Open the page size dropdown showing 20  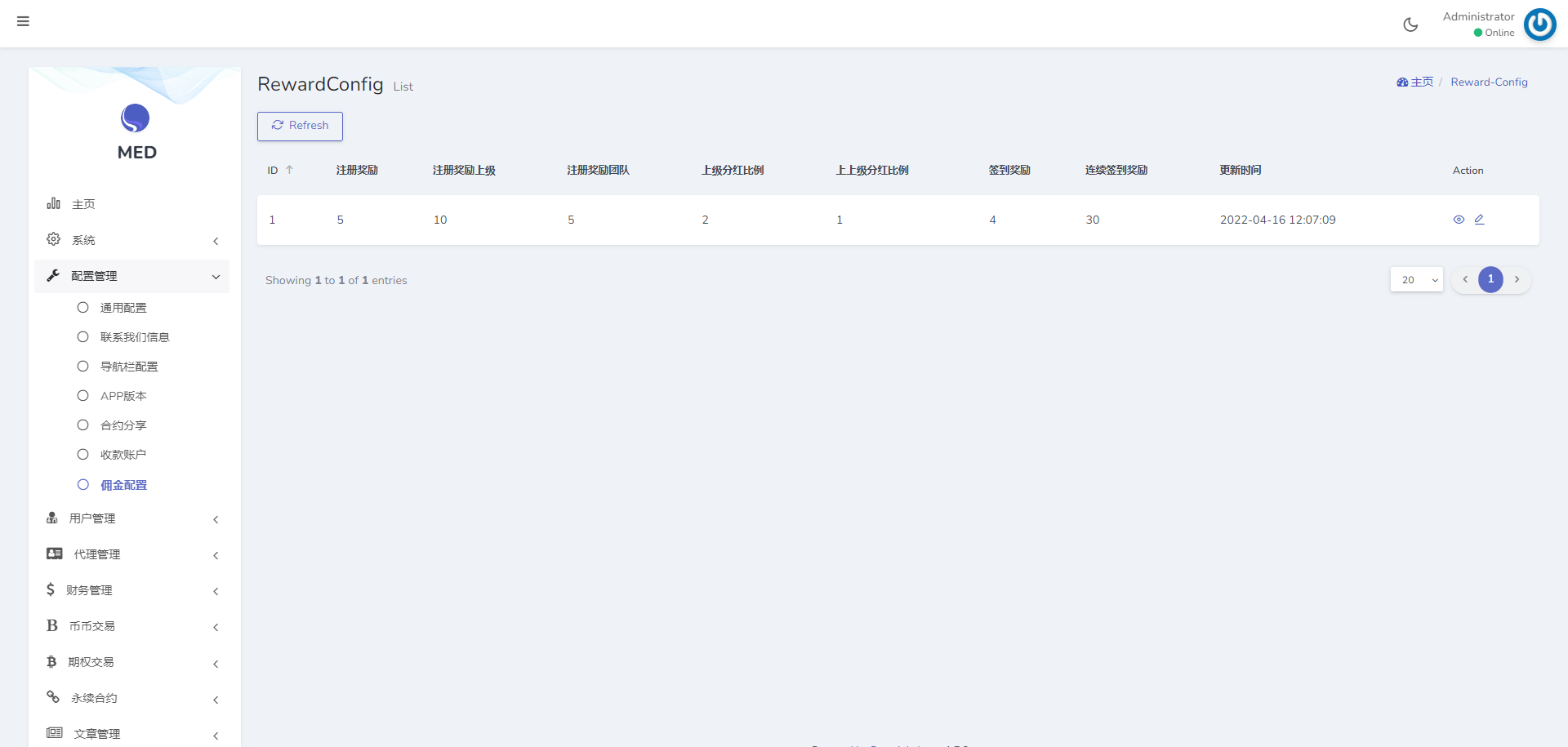tap(1417, 279)
